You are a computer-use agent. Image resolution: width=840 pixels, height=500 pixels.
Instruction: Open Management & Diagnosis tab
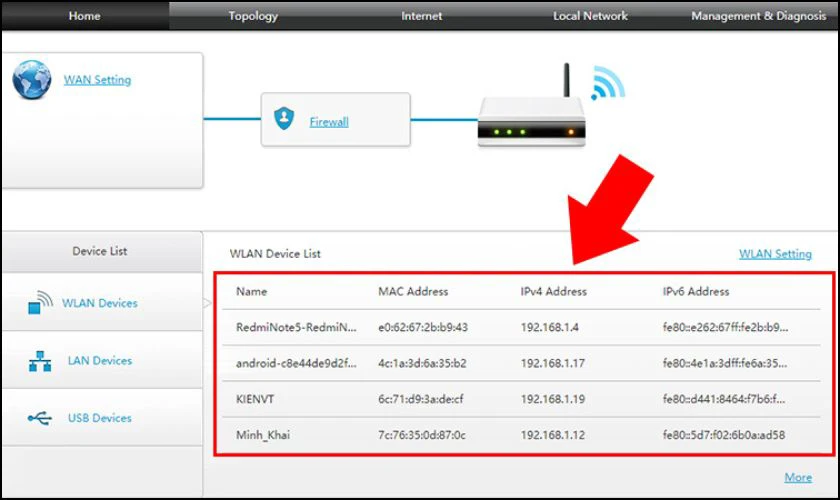[758, 16]
